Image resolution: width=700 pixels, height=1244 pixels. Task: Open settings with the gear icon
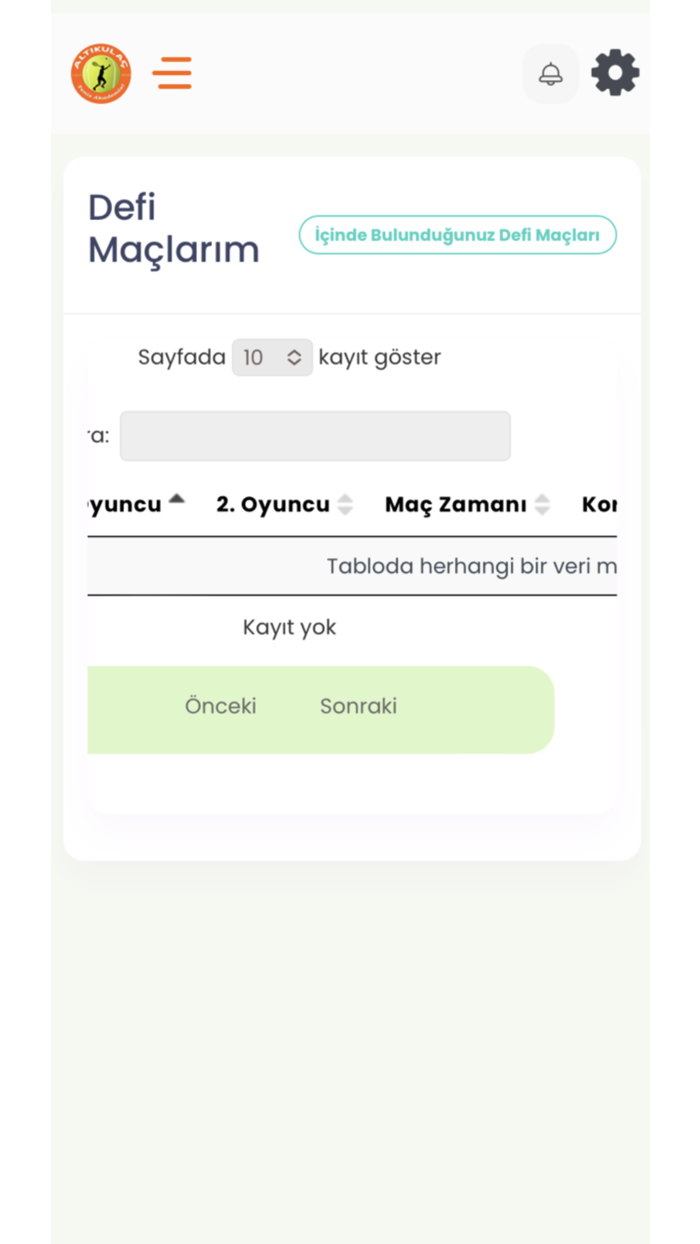615,72
